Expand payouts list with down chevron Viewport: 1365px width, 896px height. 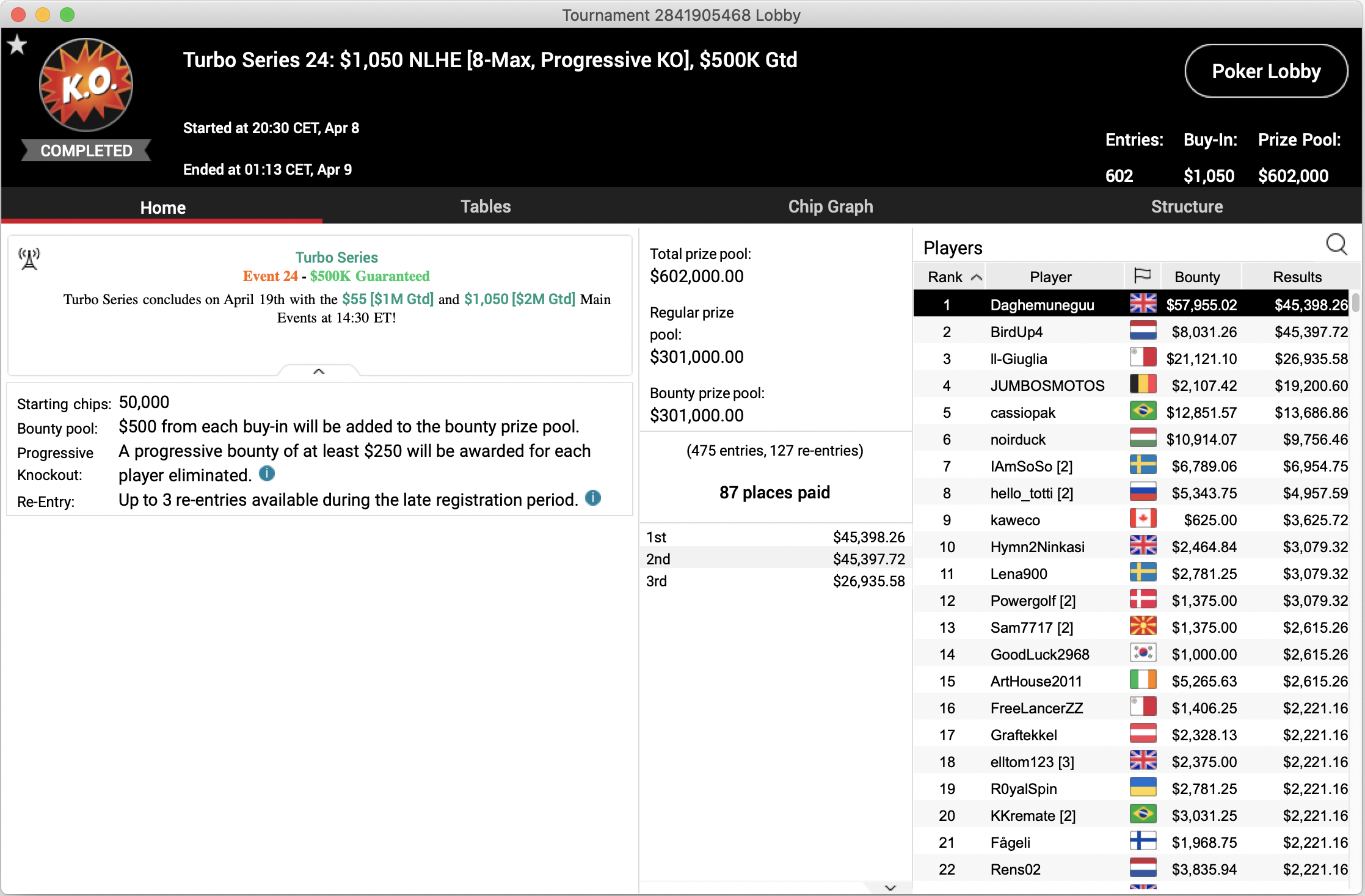tap(890, 887)
